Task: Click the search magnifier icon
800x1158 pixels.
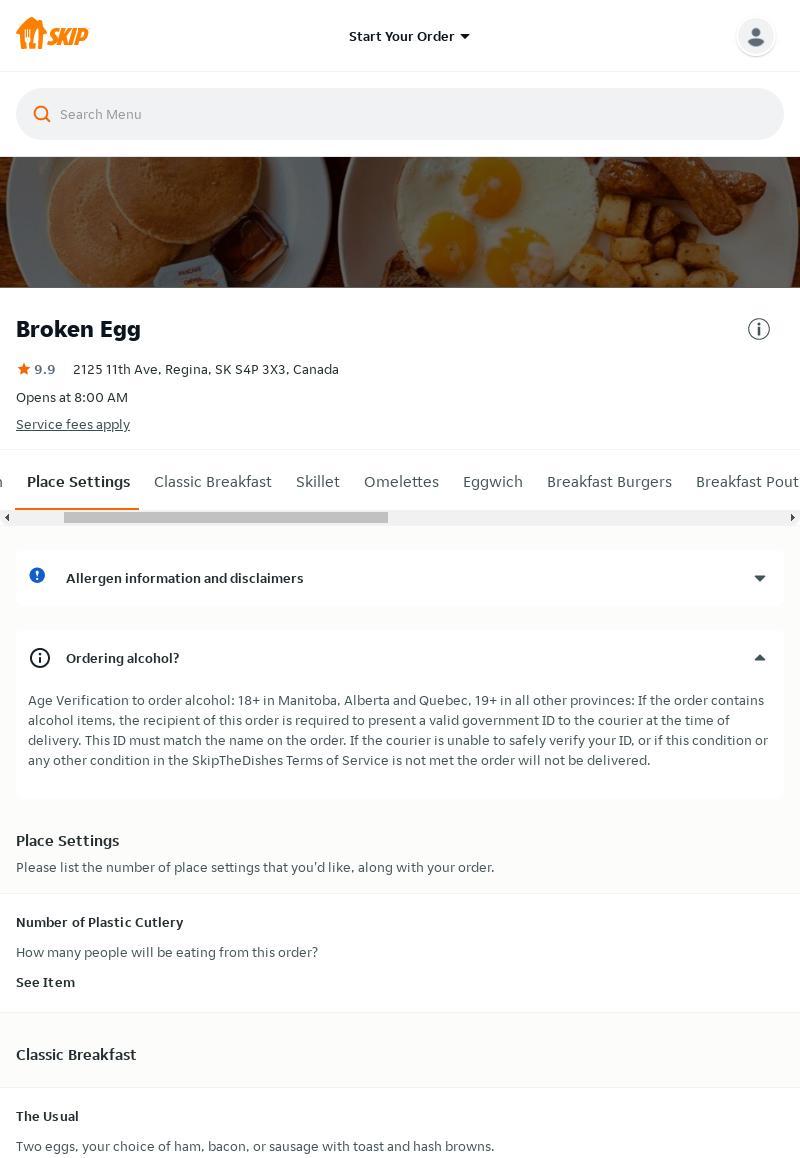Action: click(x=42, y=114)
